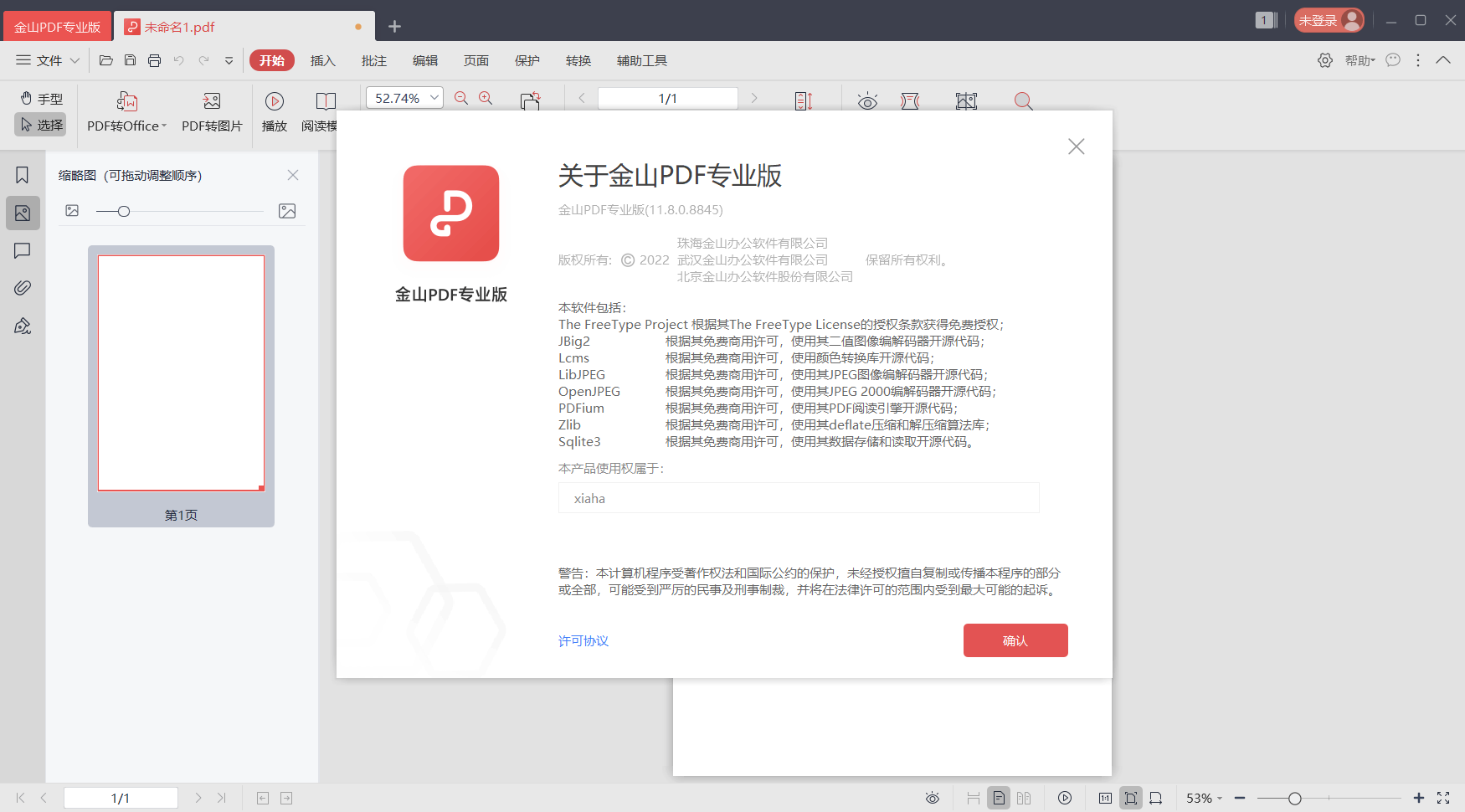1465x812 pixels.
Task: Click the save document icon
Action: coord(130,60)
